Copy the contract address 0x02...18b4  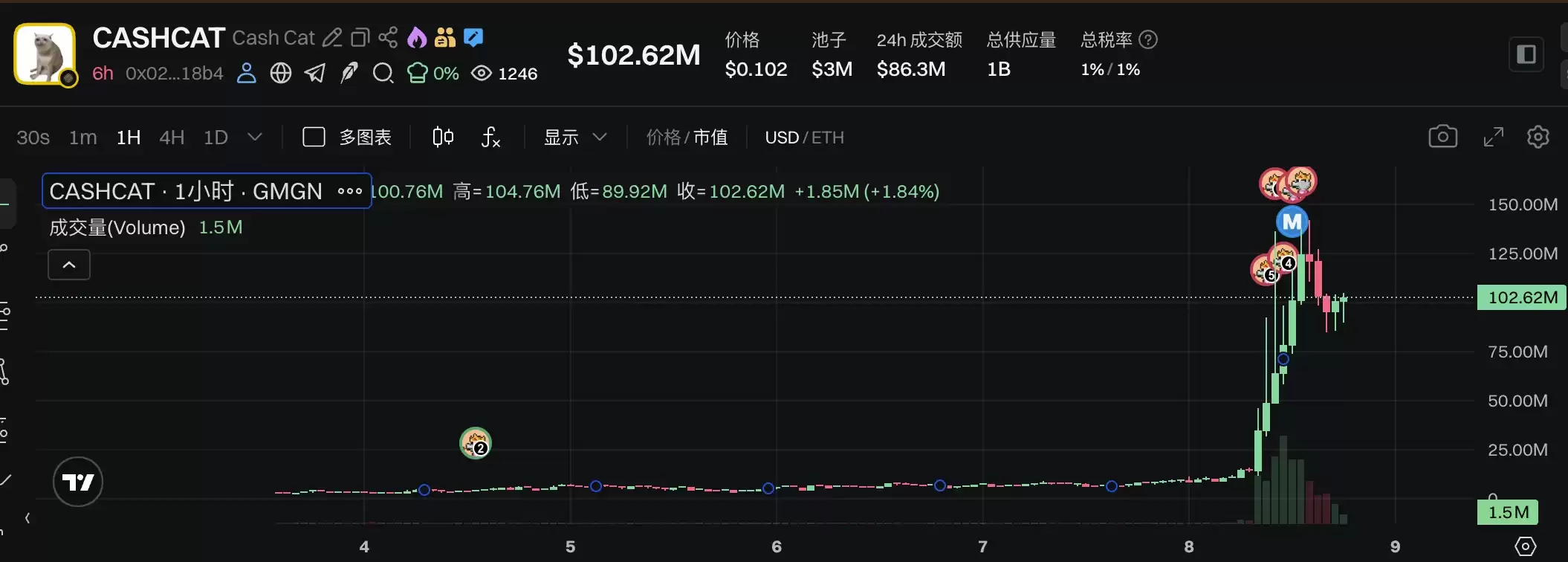[x=174, y=73]
